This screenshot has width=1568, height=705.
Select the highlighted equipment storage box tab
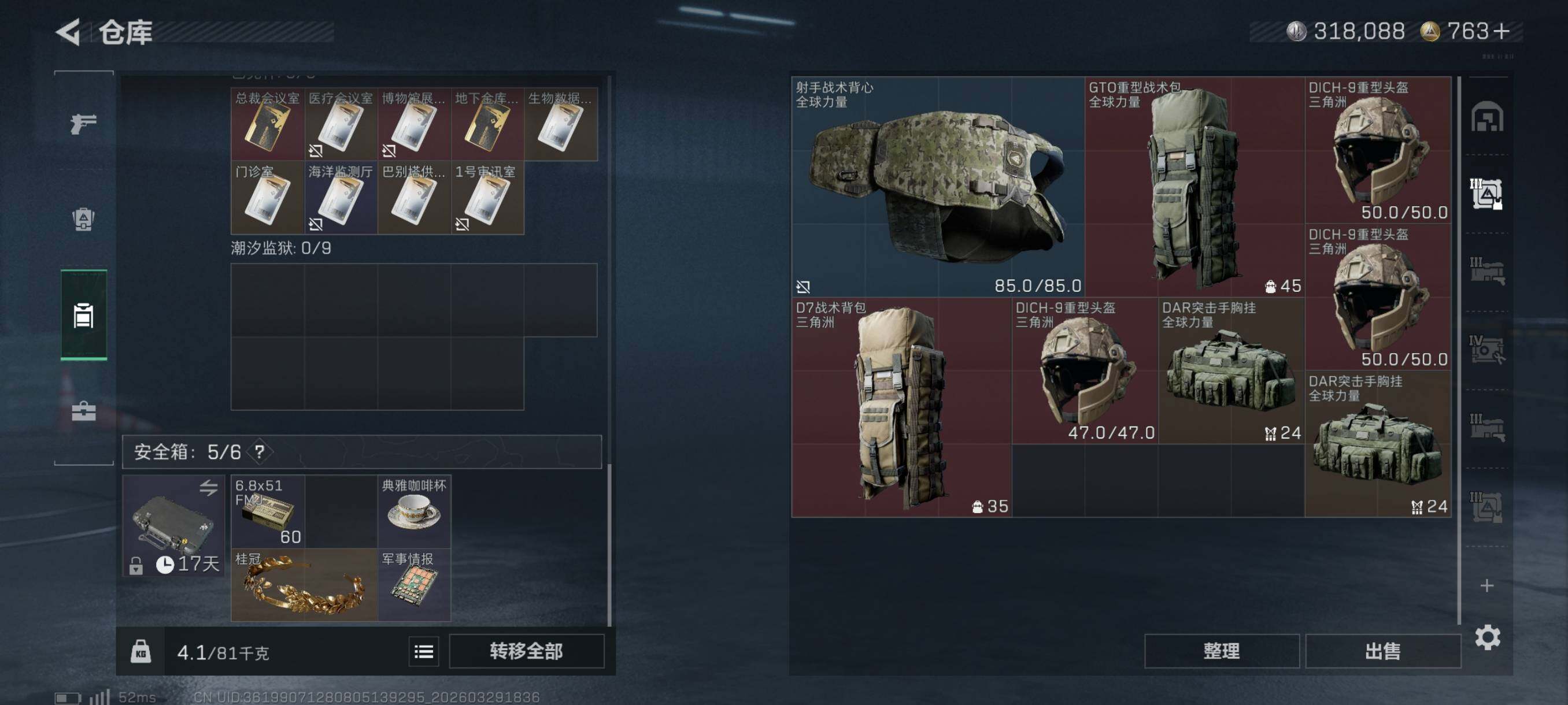1486,194
